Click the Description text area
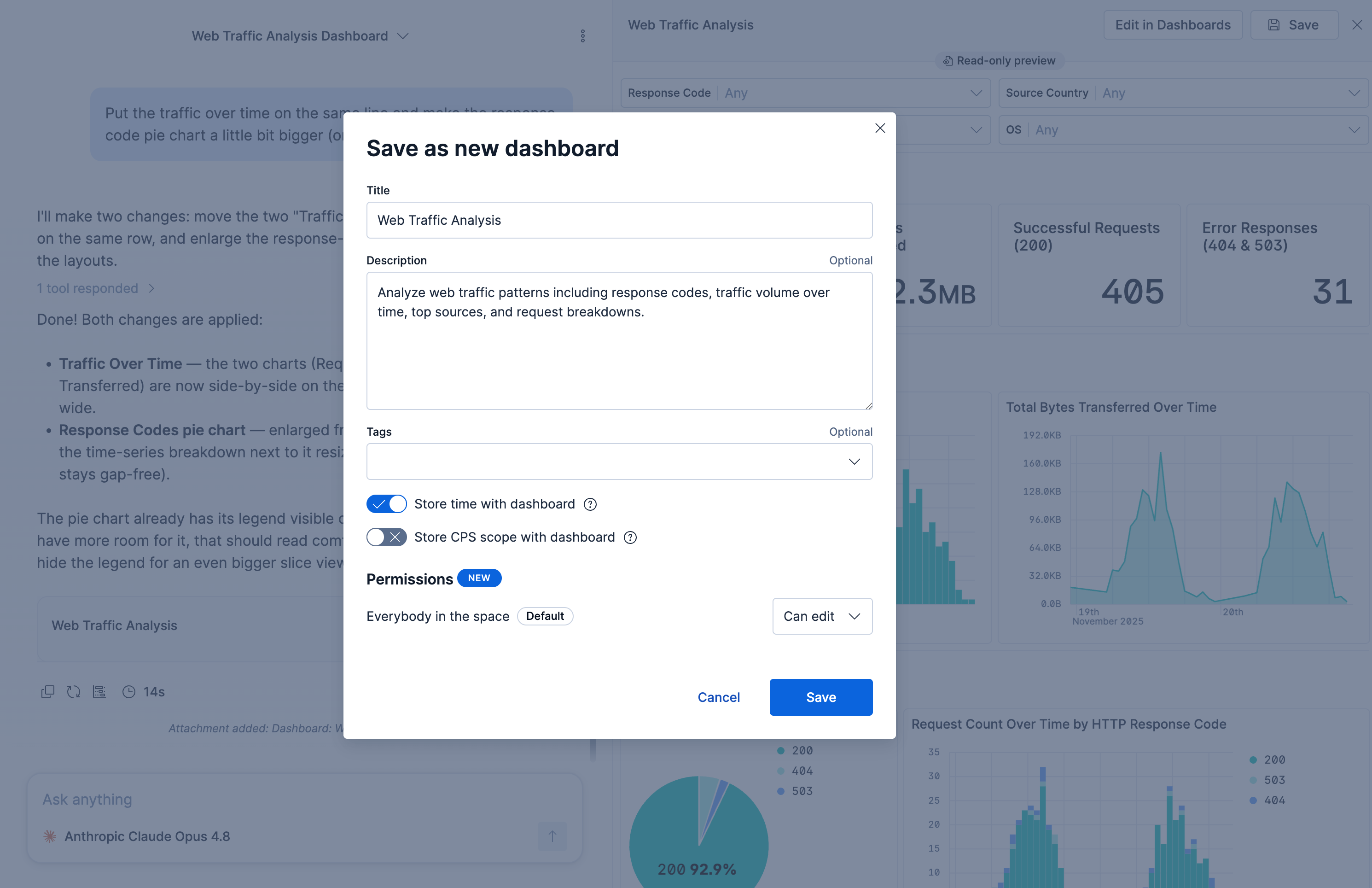The width and height of the screenshot is (1372, 888). (619, 341)
